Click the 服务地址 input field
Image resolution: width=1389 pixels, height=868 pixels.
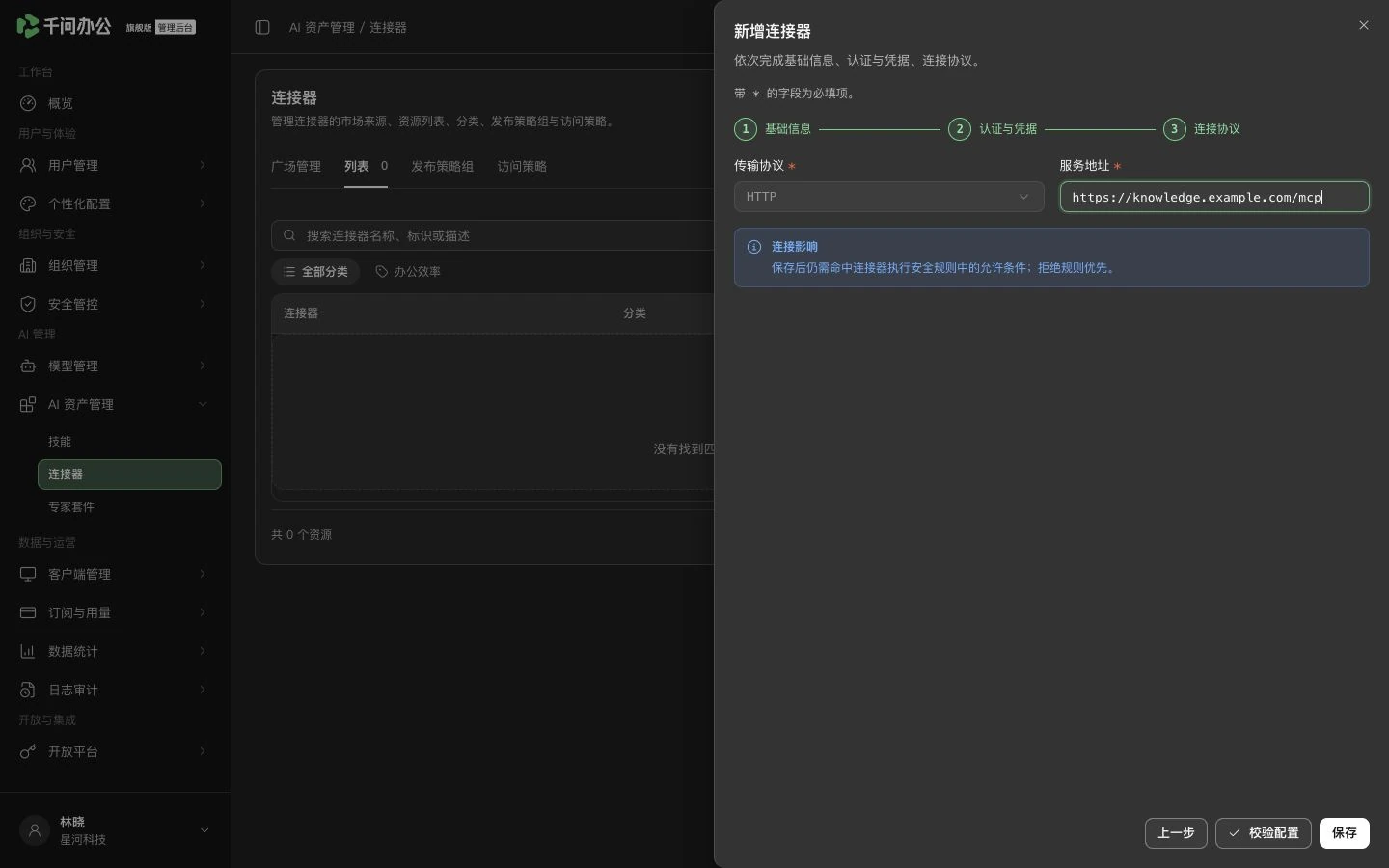1214,197
